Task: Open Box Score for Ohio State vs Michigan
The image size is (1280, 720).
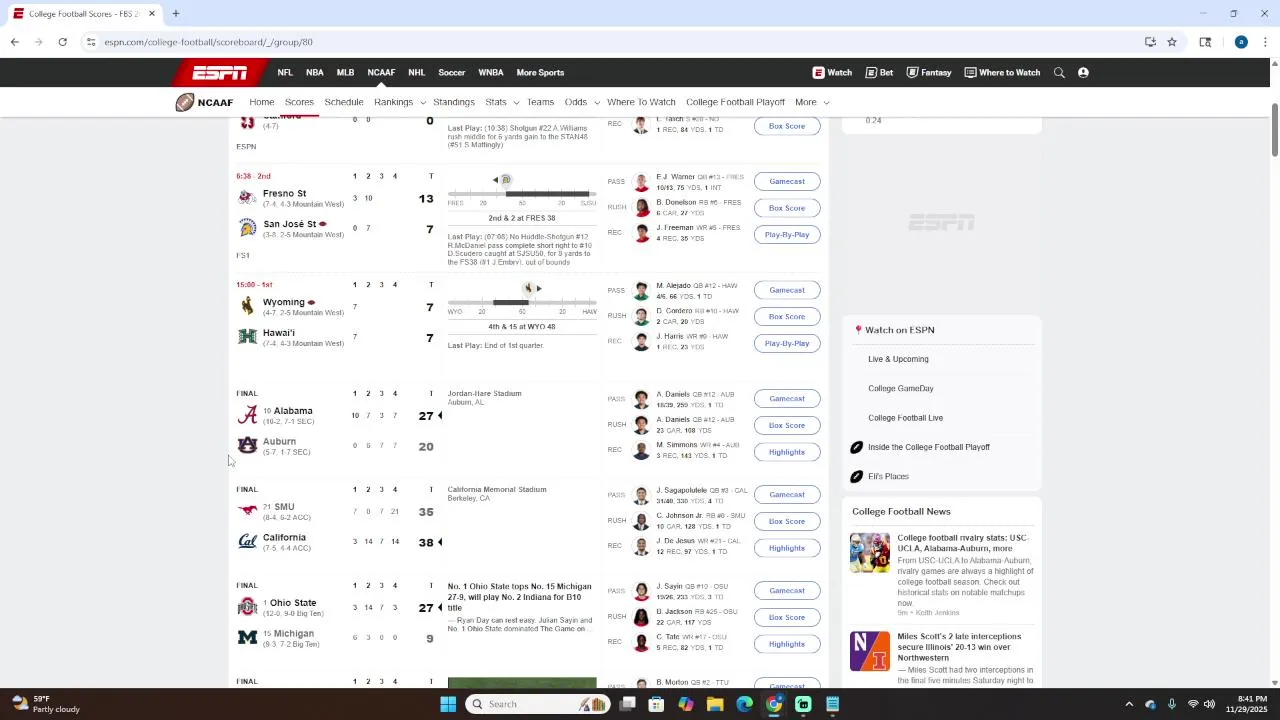Action: [787, 617]
